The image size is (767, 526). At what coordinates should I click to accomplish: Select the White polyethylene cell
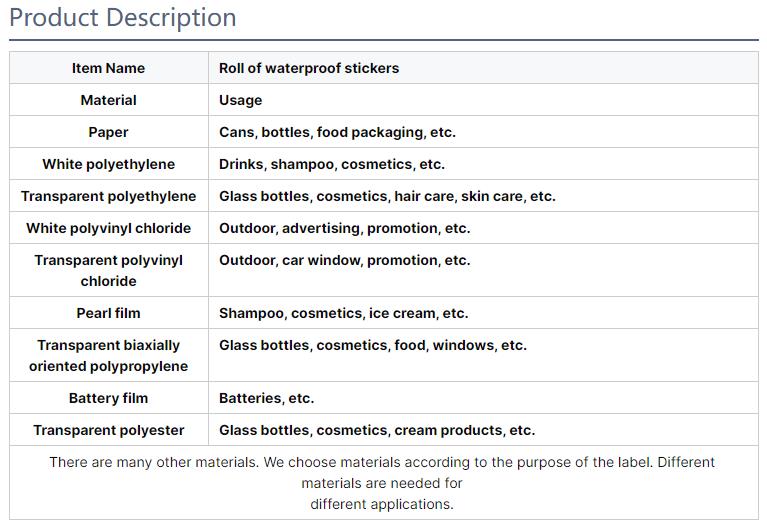pos(108,164)
